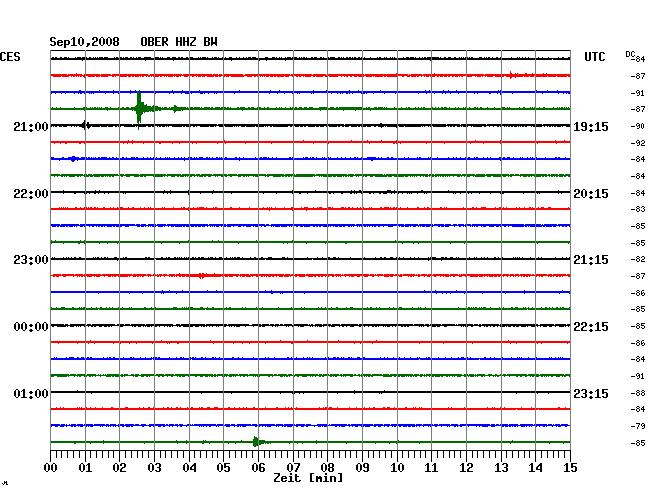Viewport: 650px width, 494px height.
Task: Select the 22:00 local time label
Action: [31, 194]
